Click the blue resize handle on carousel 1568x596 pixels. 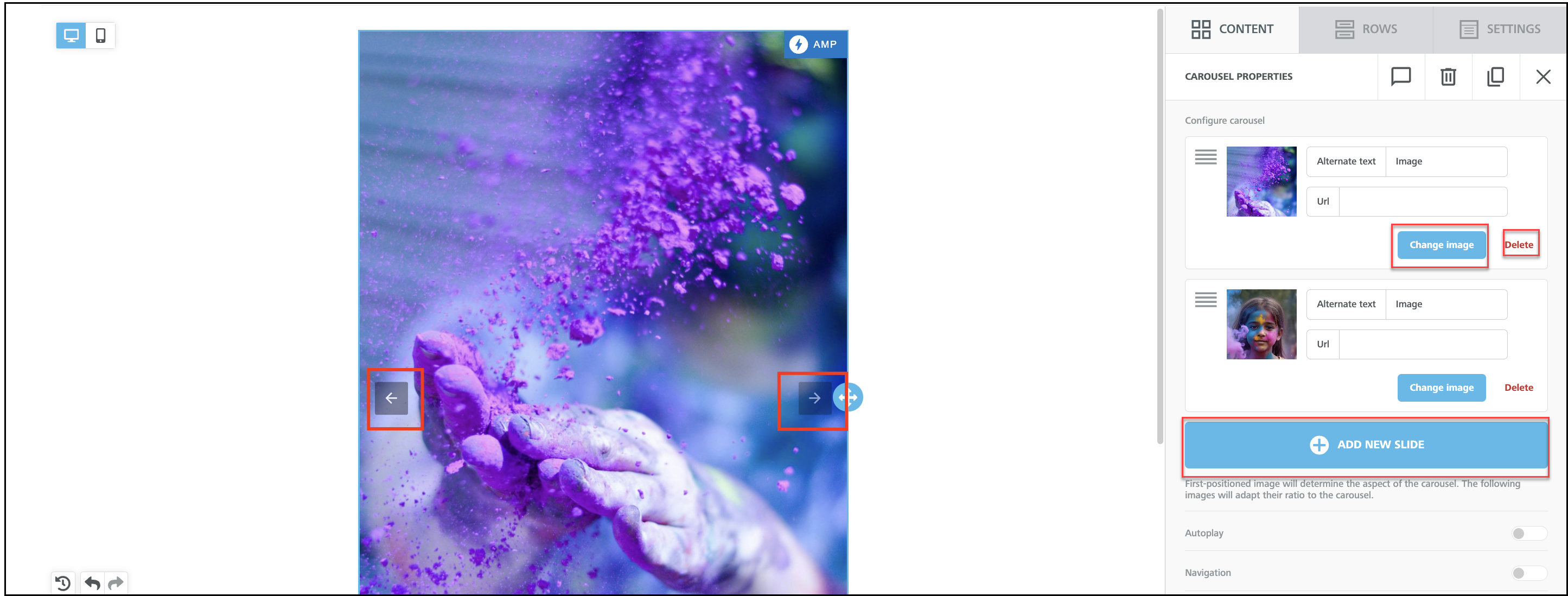849,397
